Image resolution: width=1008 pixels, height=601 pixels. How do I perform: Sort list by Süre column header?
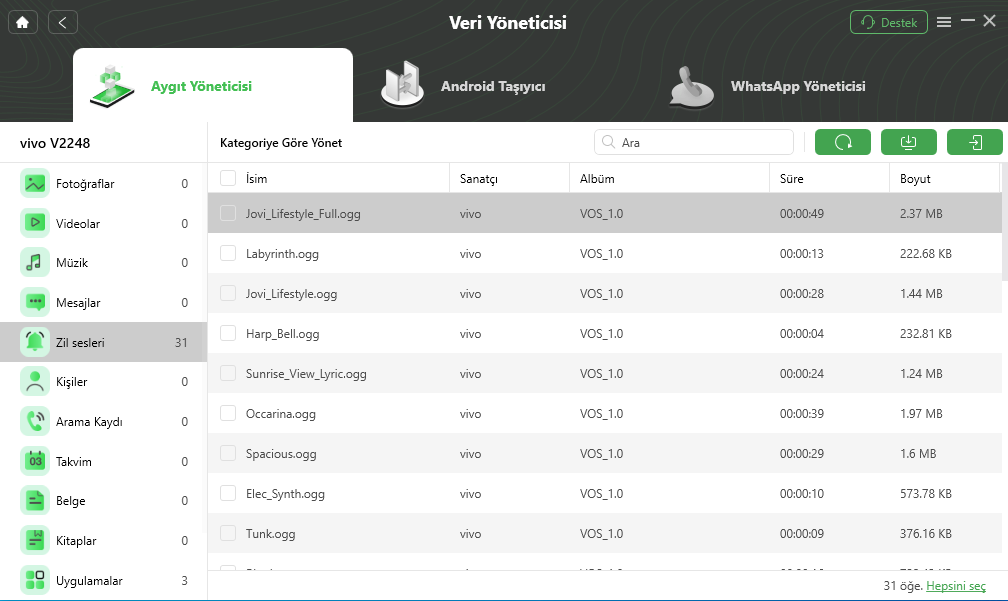click(792, 179)
